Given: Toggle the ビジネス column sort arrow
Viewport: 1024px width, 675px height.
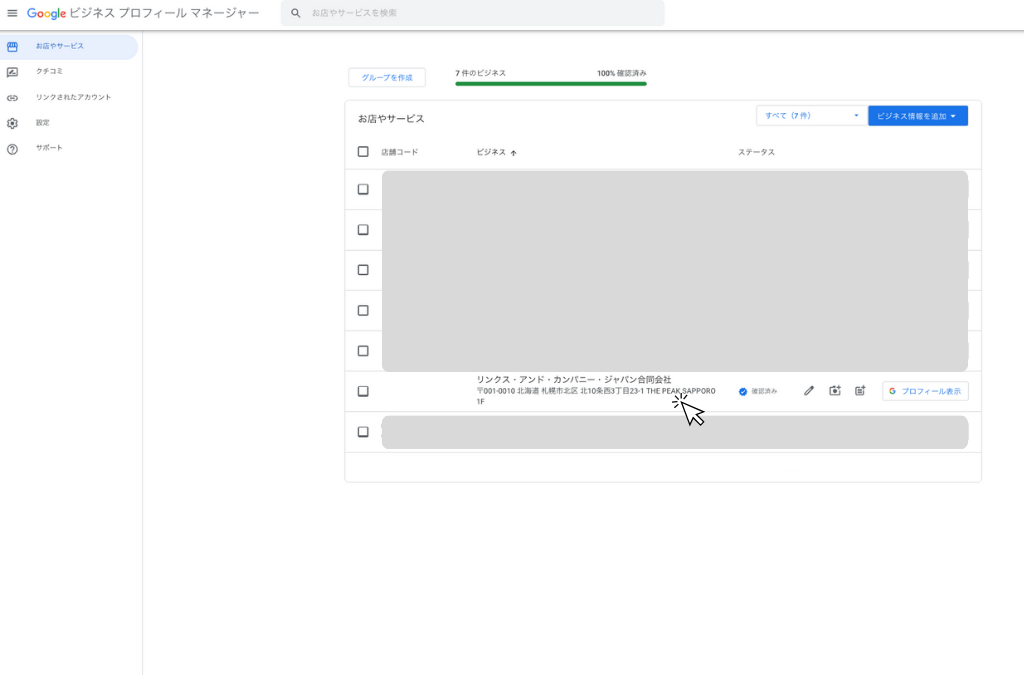Looking at the screenshot, I should (513, 151).
